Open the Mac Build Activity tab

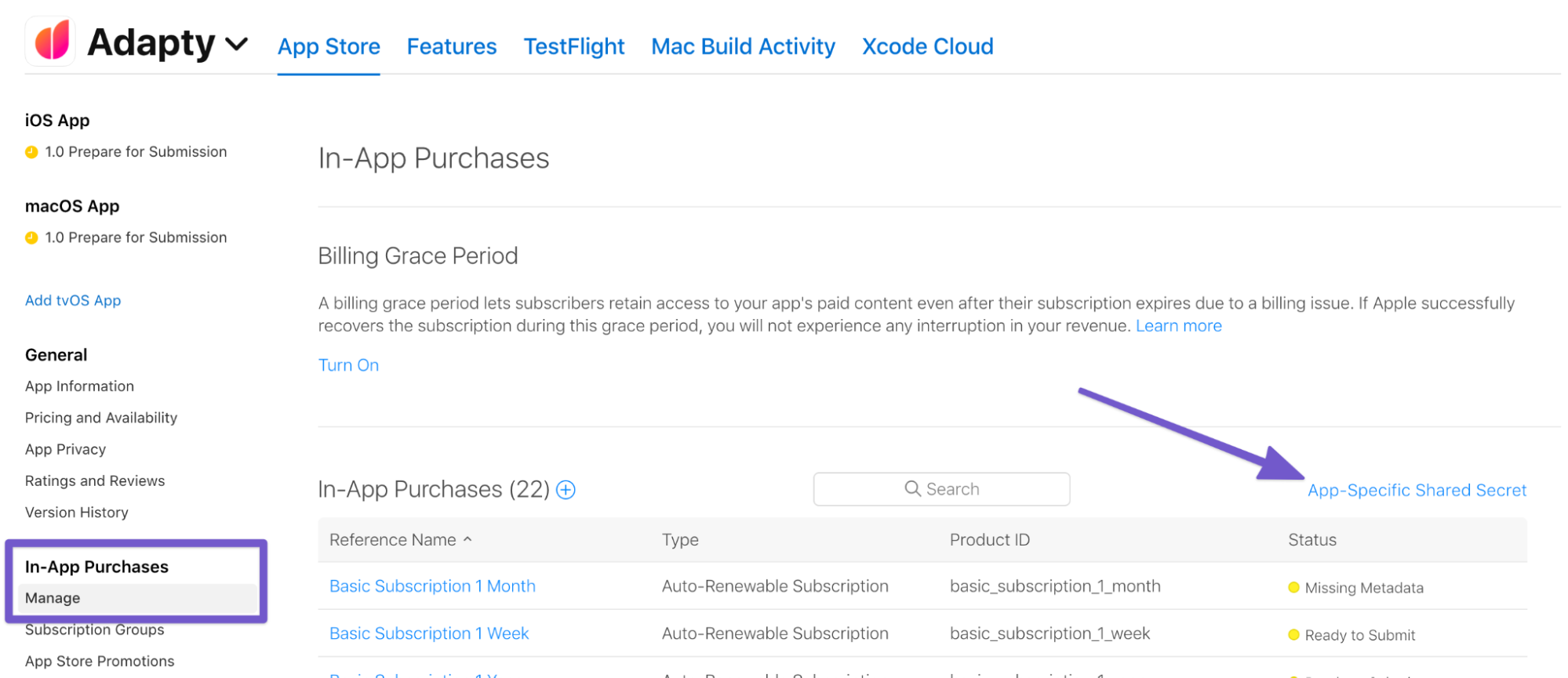[x=743, y=46]
